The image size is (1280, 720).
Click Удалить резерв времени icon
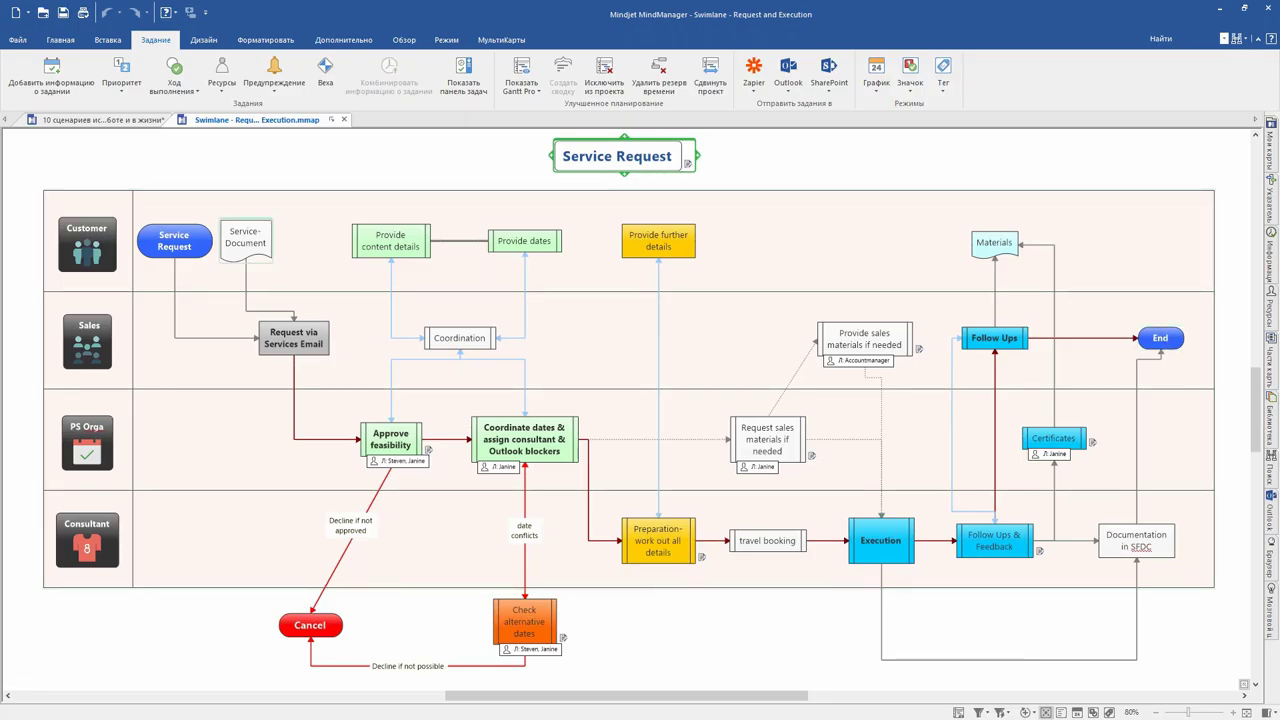tap(659, 66)
